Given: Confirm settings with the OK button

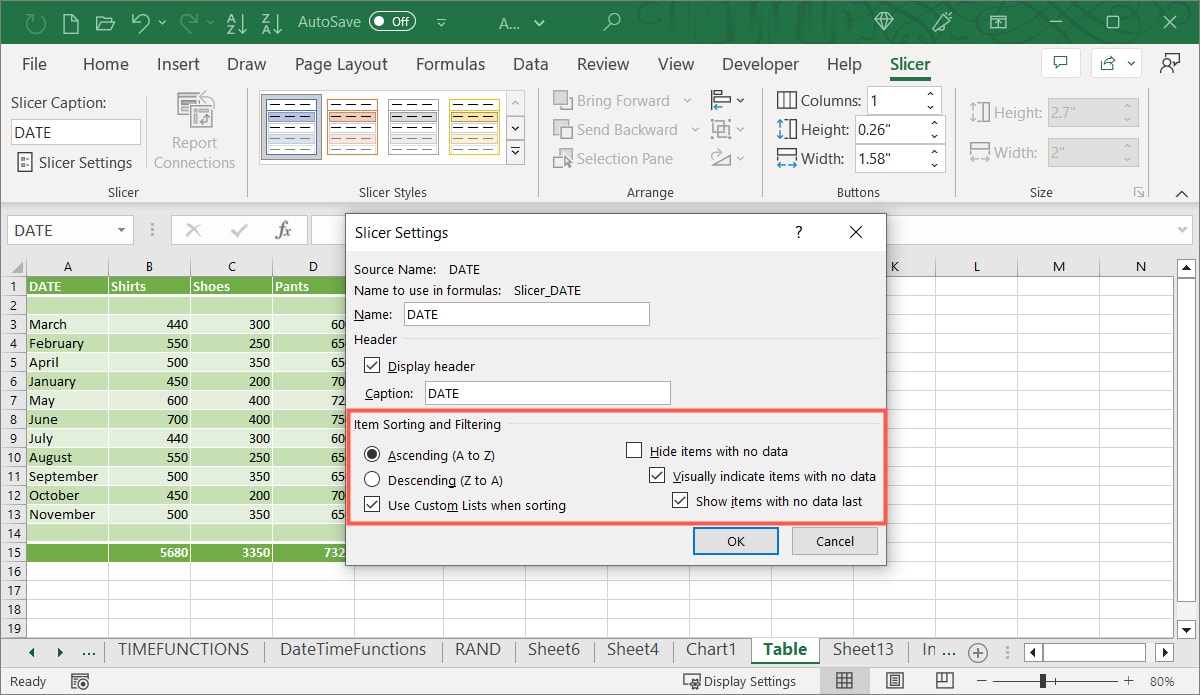Looking at the screenshot, I should 735,540.
